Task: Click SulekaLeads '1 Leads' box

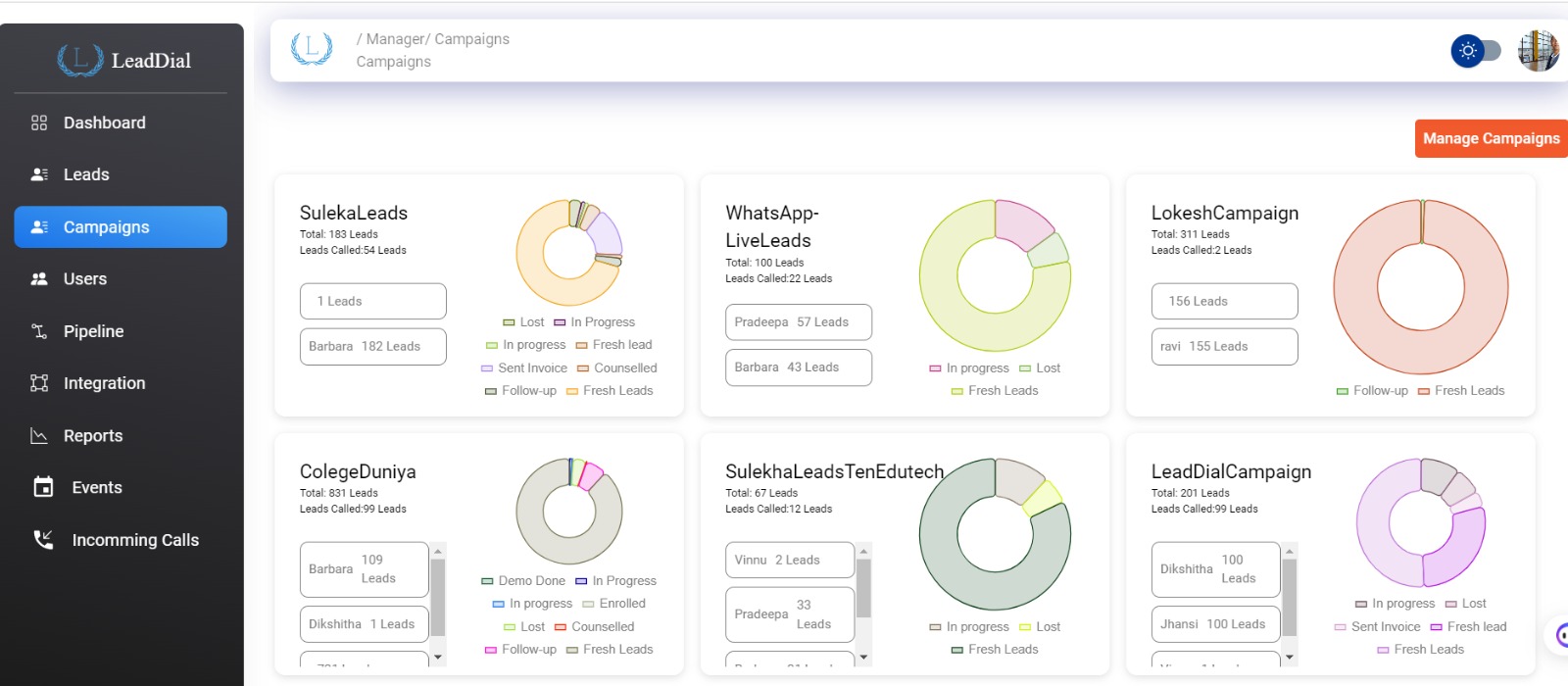Action: pos(373,301)
